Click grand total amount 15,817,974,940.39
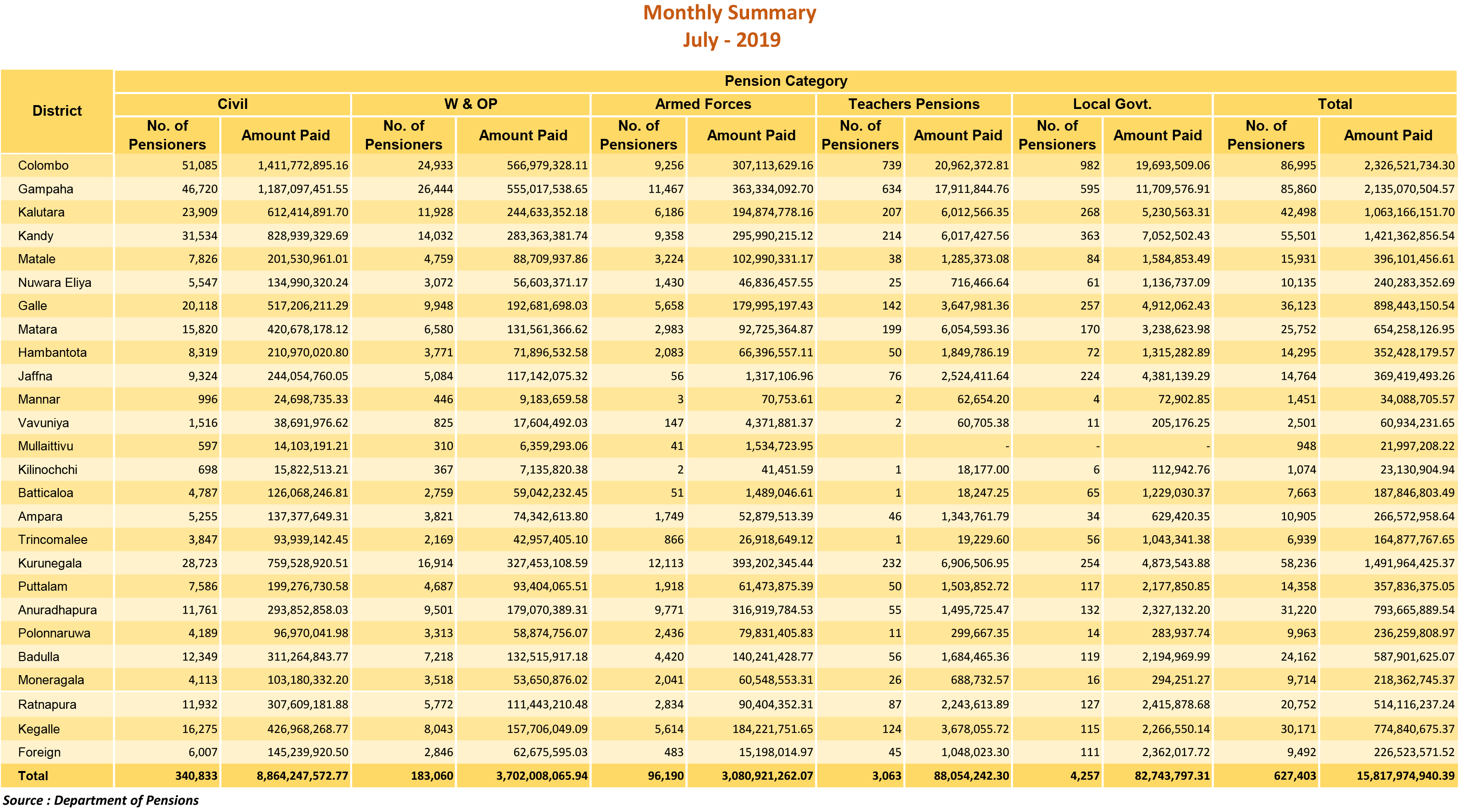 click(1405, 776)
